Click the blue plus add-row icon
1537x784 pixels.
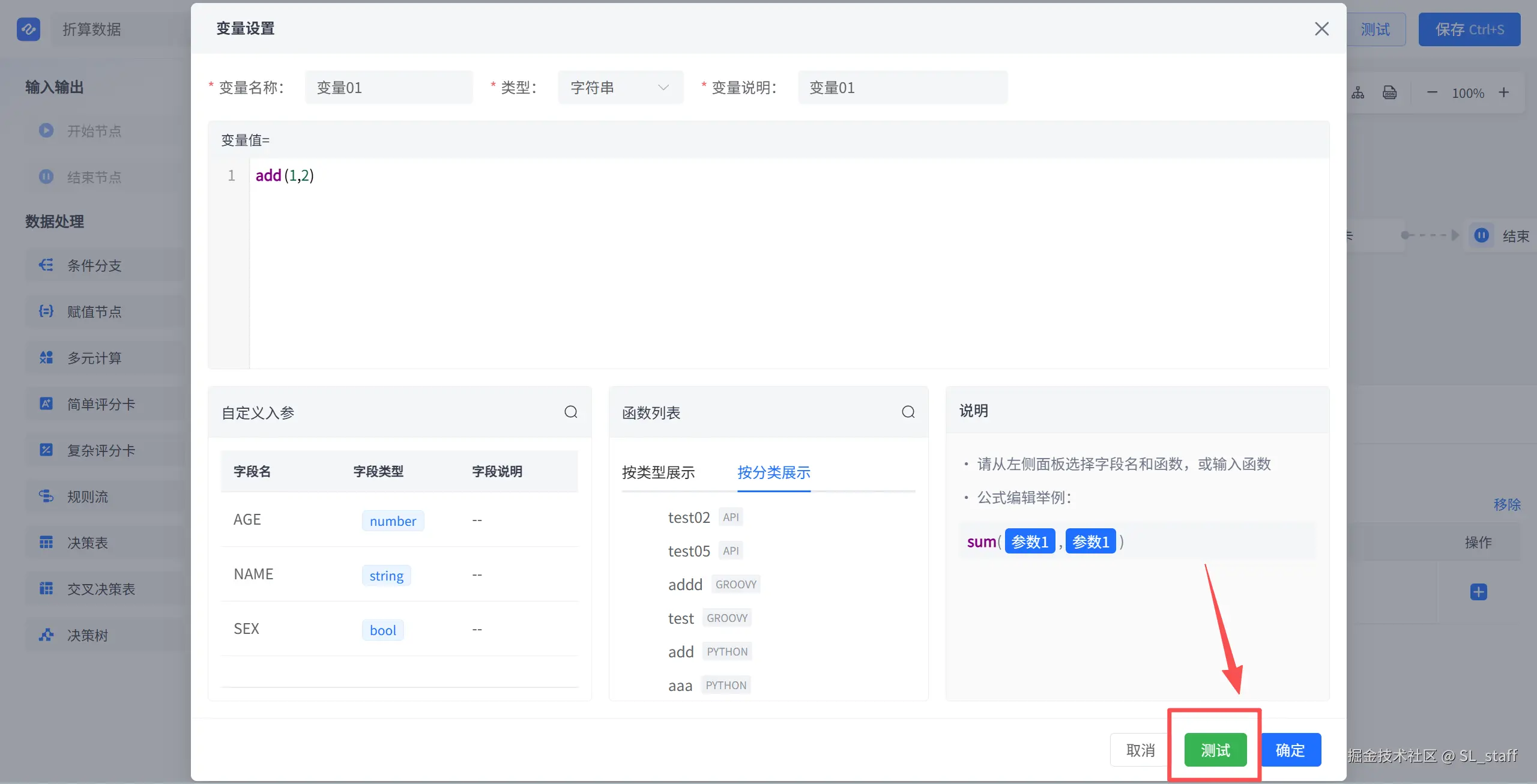[x=1478, y=592]
